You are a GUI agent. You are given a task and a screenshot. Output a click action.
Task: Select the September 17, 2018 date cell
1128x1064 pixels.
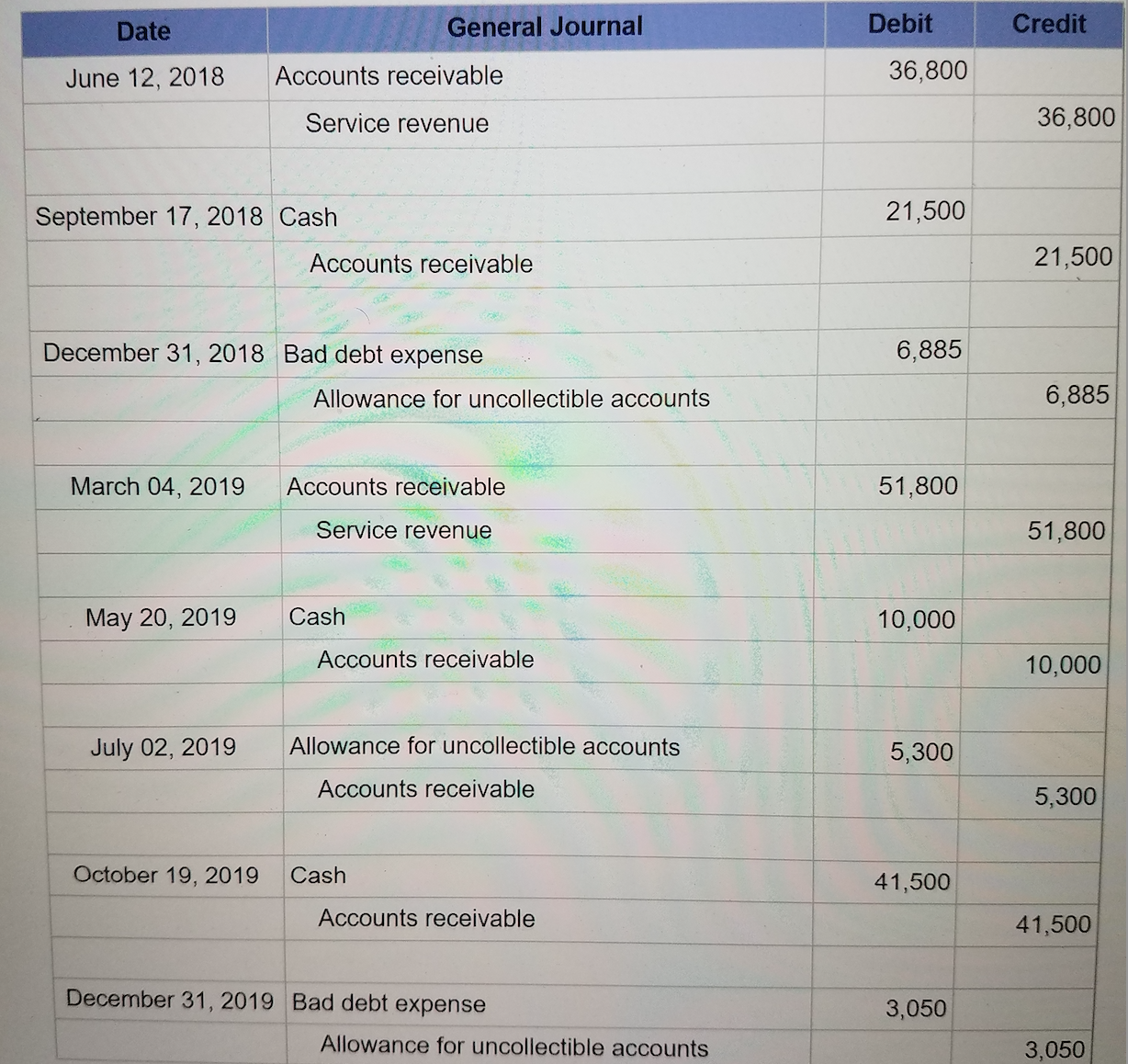point(149,217)
